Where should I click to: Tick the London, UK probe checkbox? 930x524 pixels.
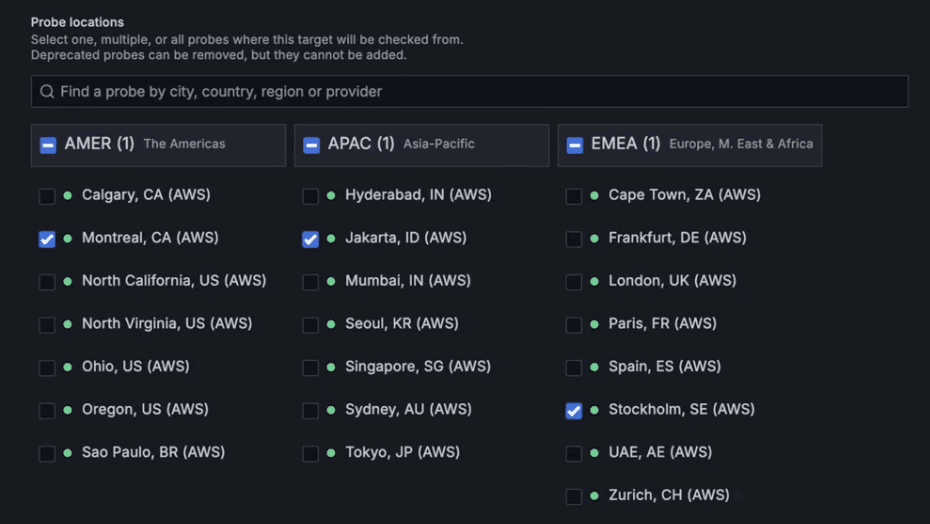click(x=574, y=282)
